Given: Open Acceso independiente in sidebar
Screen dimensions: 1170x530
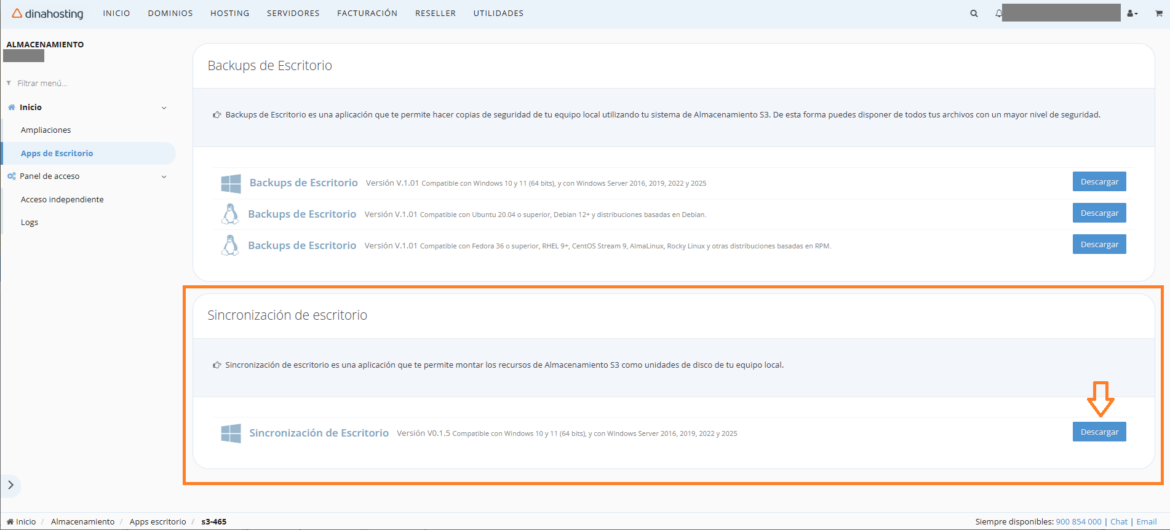Looking at the screenshot, I should pos(62,199).
